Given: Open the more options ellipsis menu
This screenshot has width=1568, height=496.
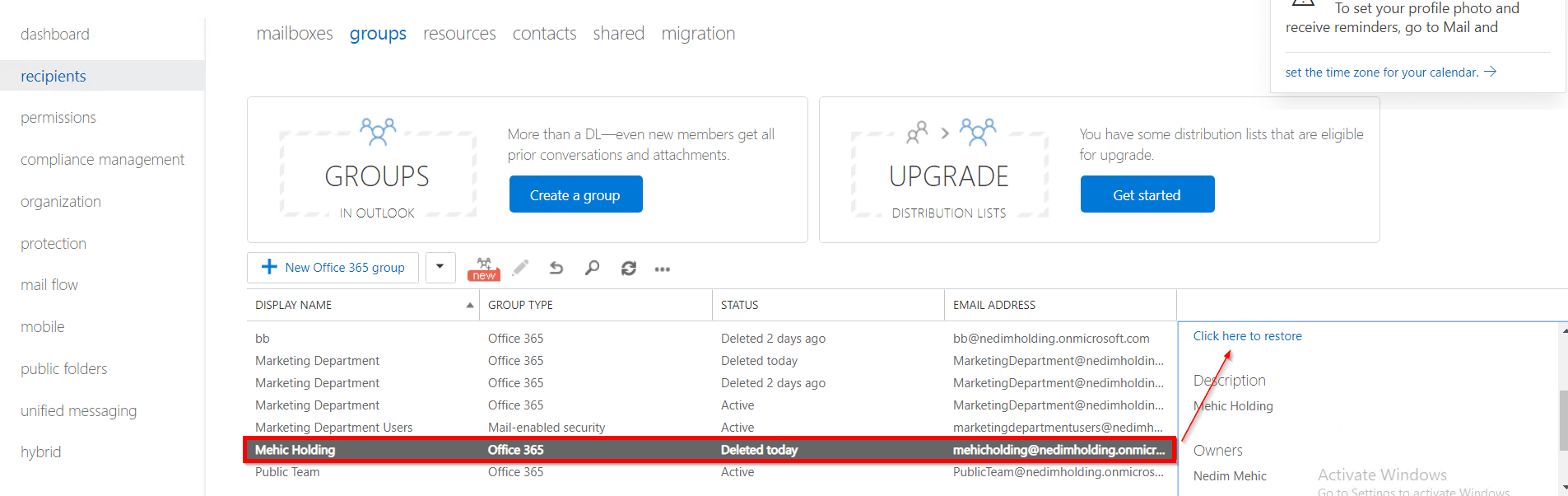Looking at the screenshot, I should pos(663,269).
